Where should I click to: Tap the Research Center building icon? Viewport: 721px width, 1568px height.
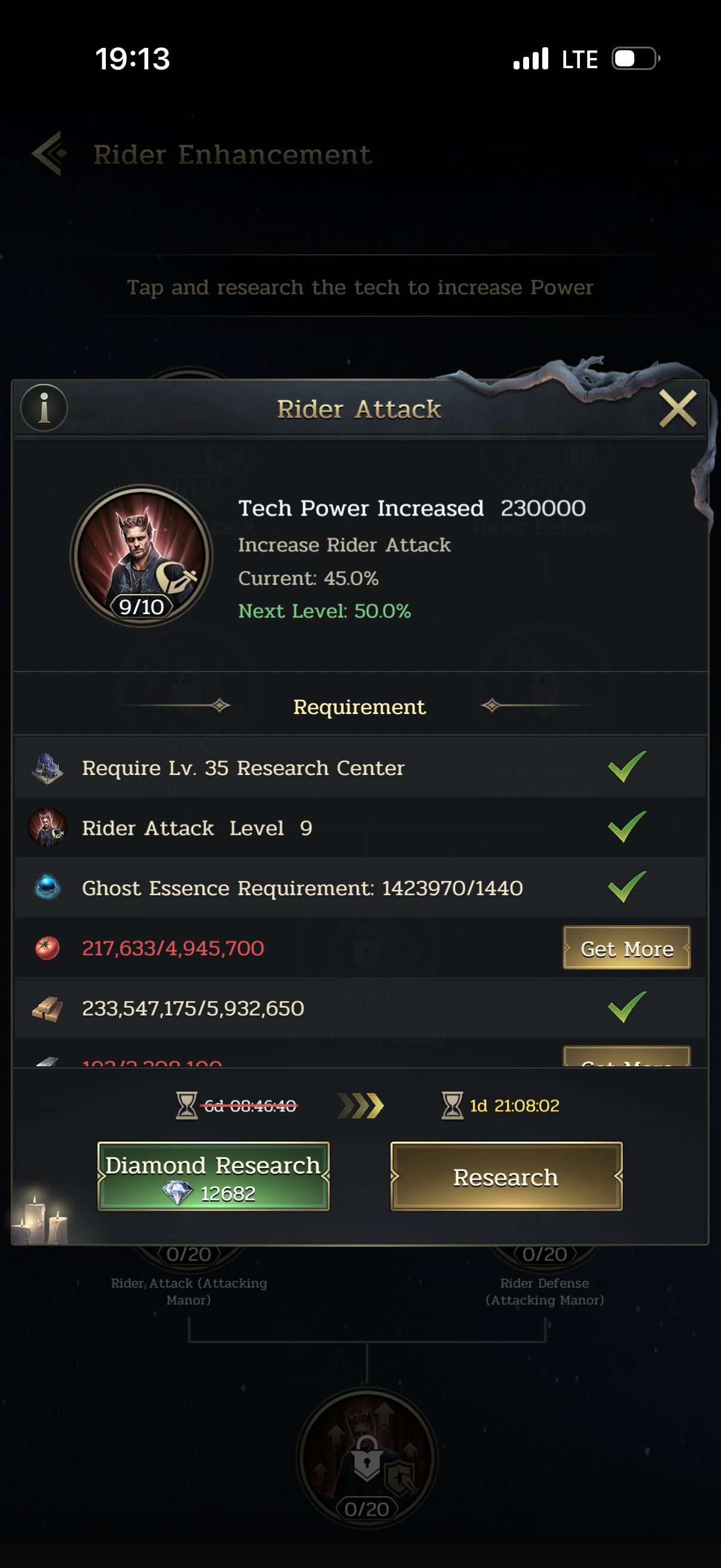(47, 768)
